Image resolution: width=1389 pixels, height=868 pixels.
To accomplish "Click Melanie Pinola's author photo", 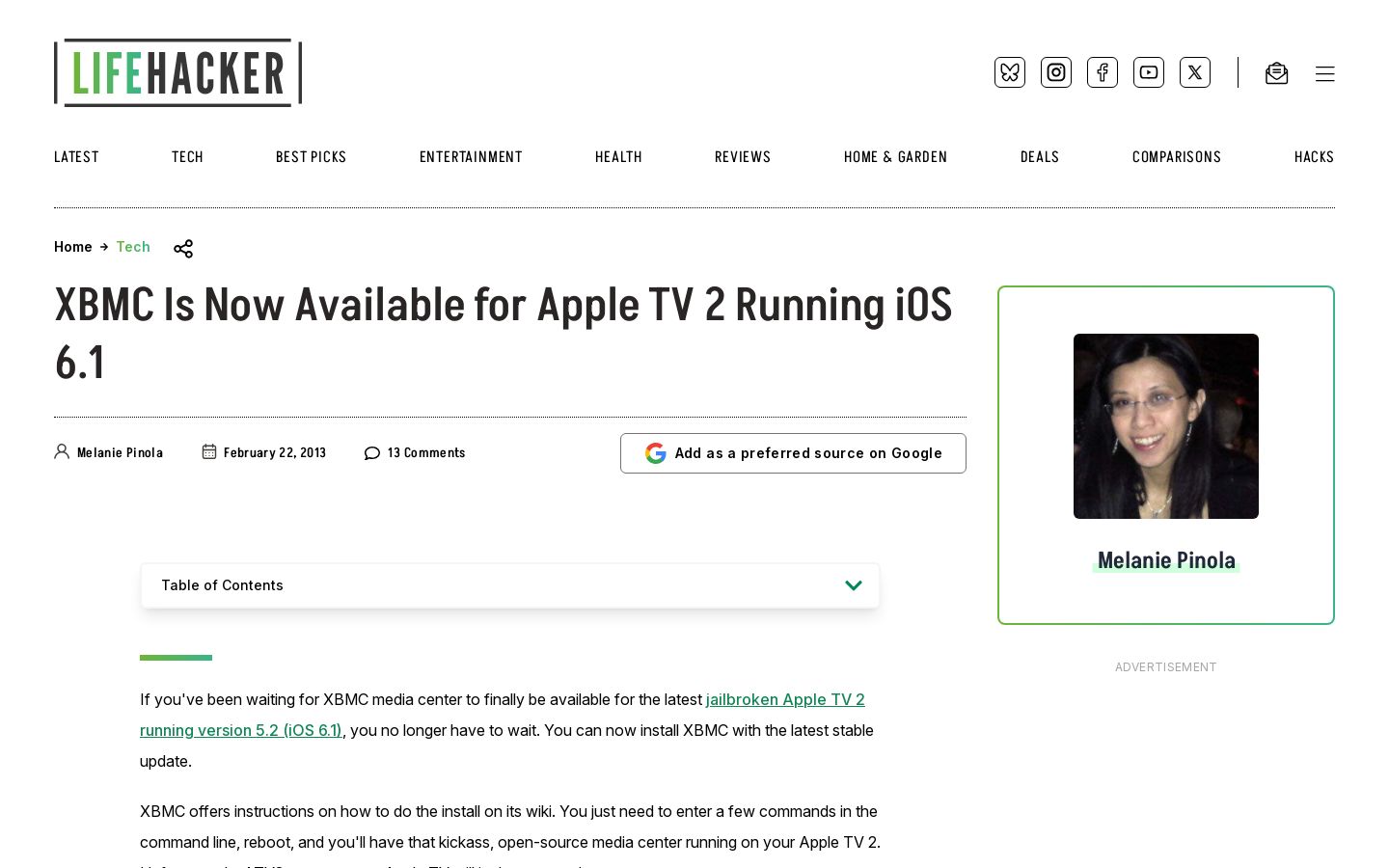I will coord(1166,426).
